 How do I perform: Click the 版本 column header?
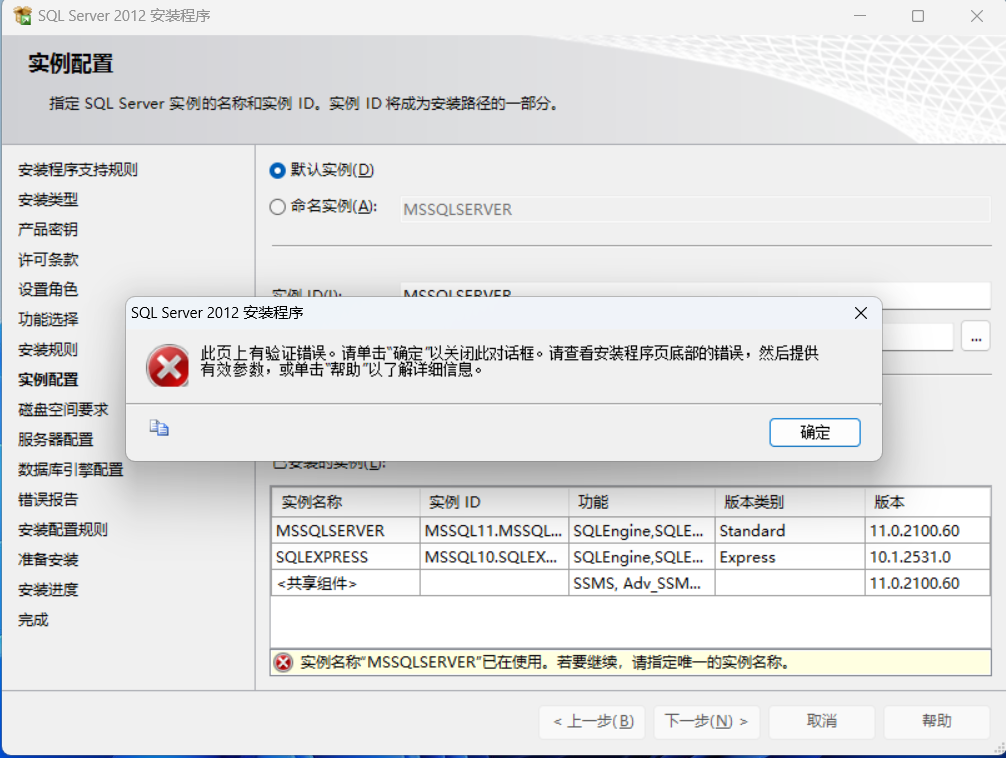(x=928, y=502)
